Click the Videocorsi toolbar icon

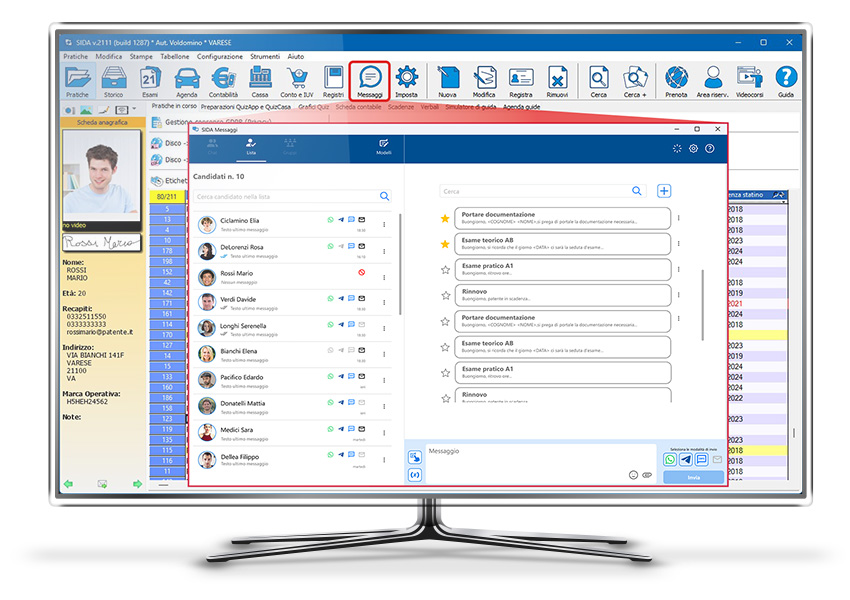[749, 80]
